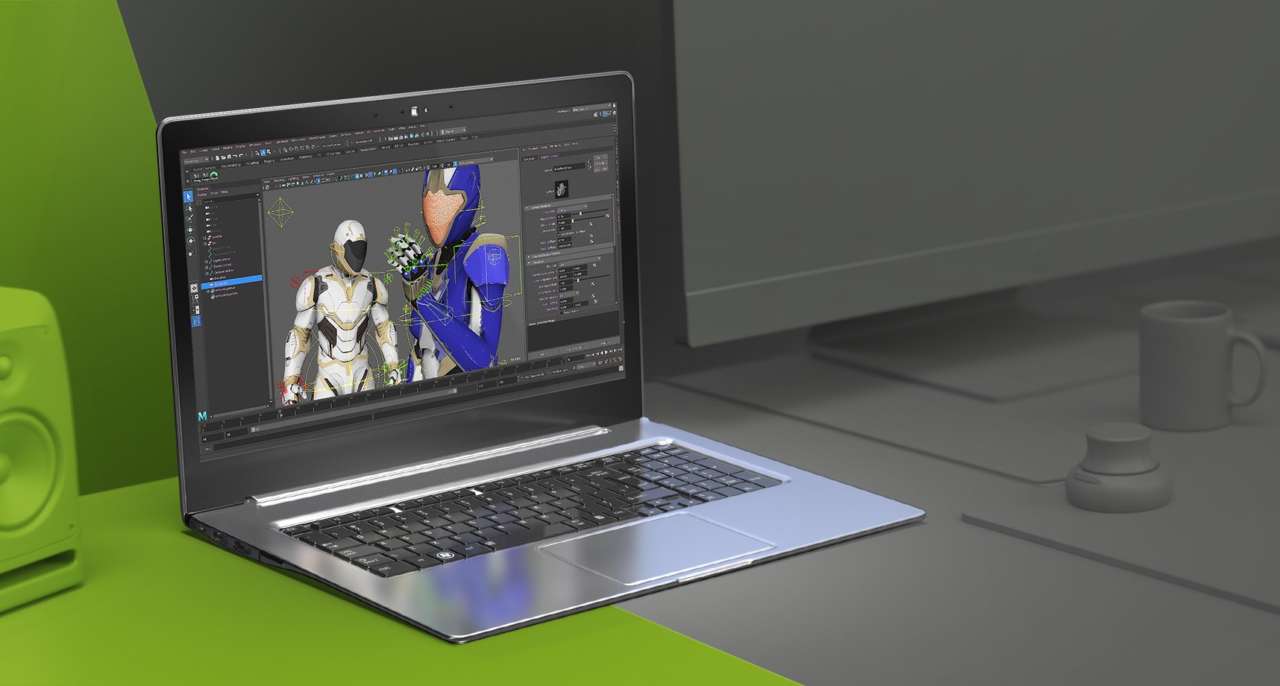The image size is (1280, 686).
Task: Activate the Scale tool in the toolbox
Action: coord(190,254)
